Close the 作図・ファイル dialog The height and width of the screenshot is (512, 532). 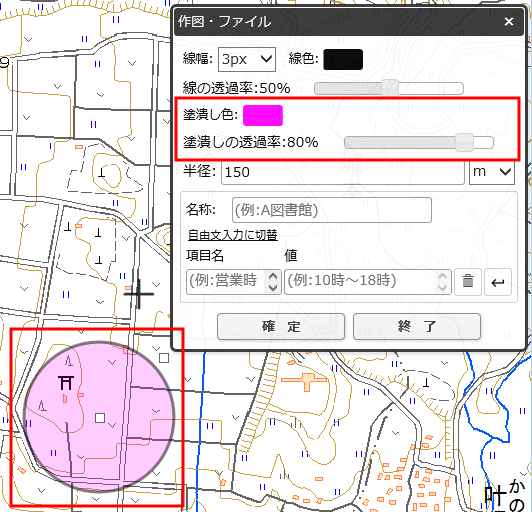[x=509, y=22]
